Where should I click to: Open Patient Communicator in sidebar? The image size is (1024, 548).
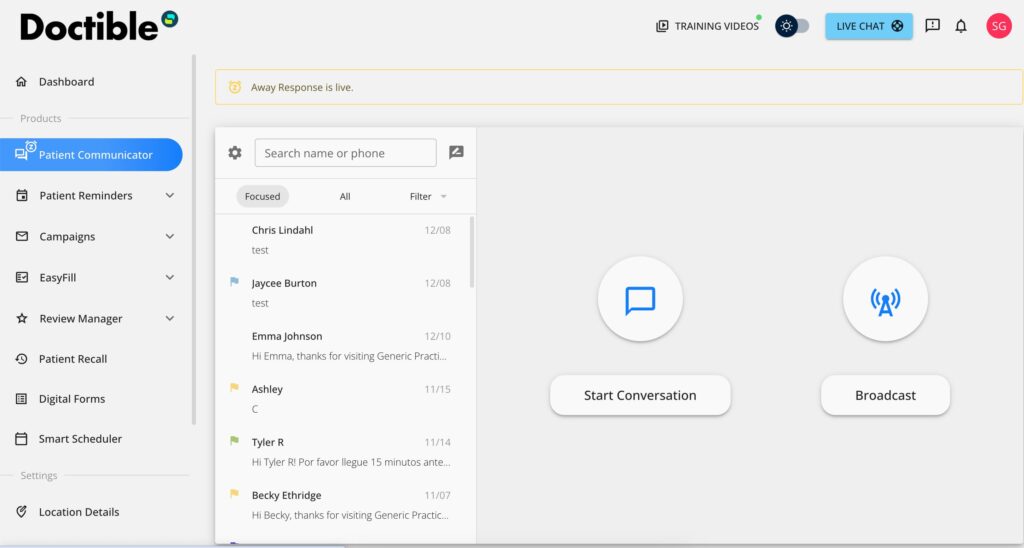pos(91,155)
